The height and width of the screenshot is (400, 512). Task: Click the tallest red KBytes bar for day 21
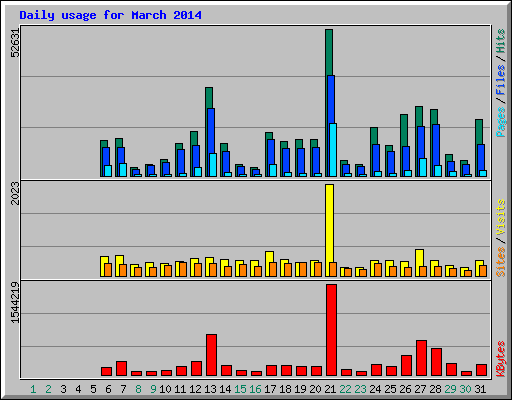(x=331, y=330)
